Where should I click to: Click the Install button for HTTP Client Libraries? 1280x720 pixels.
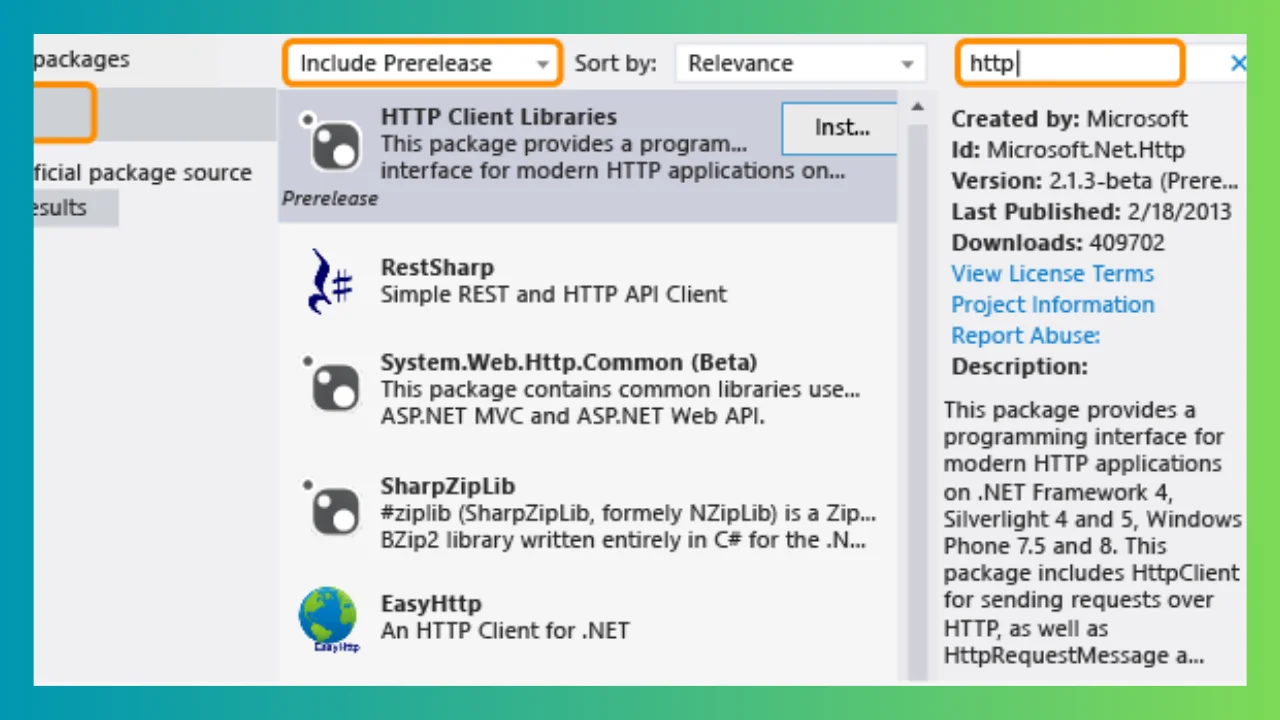click(x=840, y=127)
